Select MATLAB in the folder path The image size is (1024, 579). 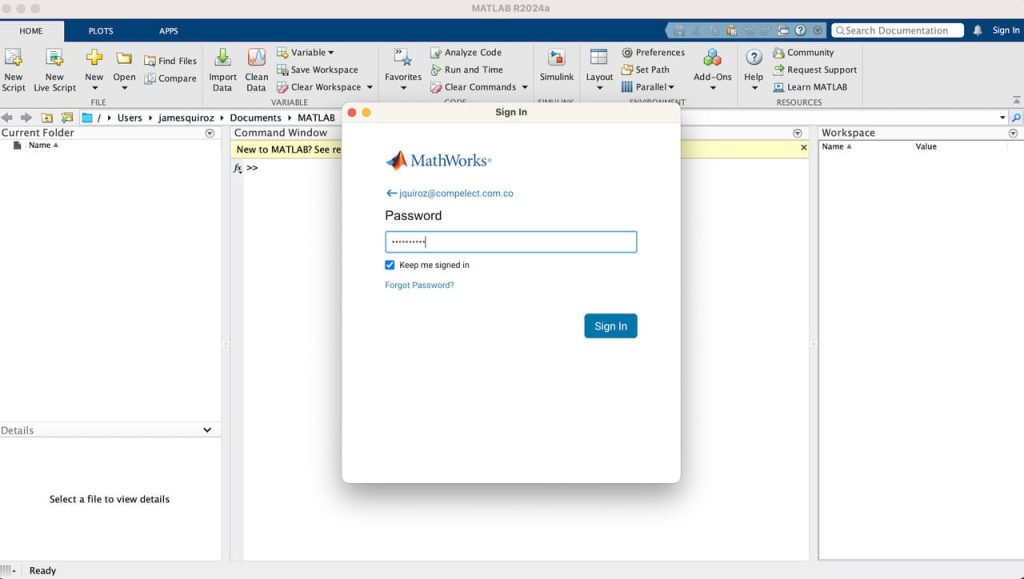(x=316, y=117)
